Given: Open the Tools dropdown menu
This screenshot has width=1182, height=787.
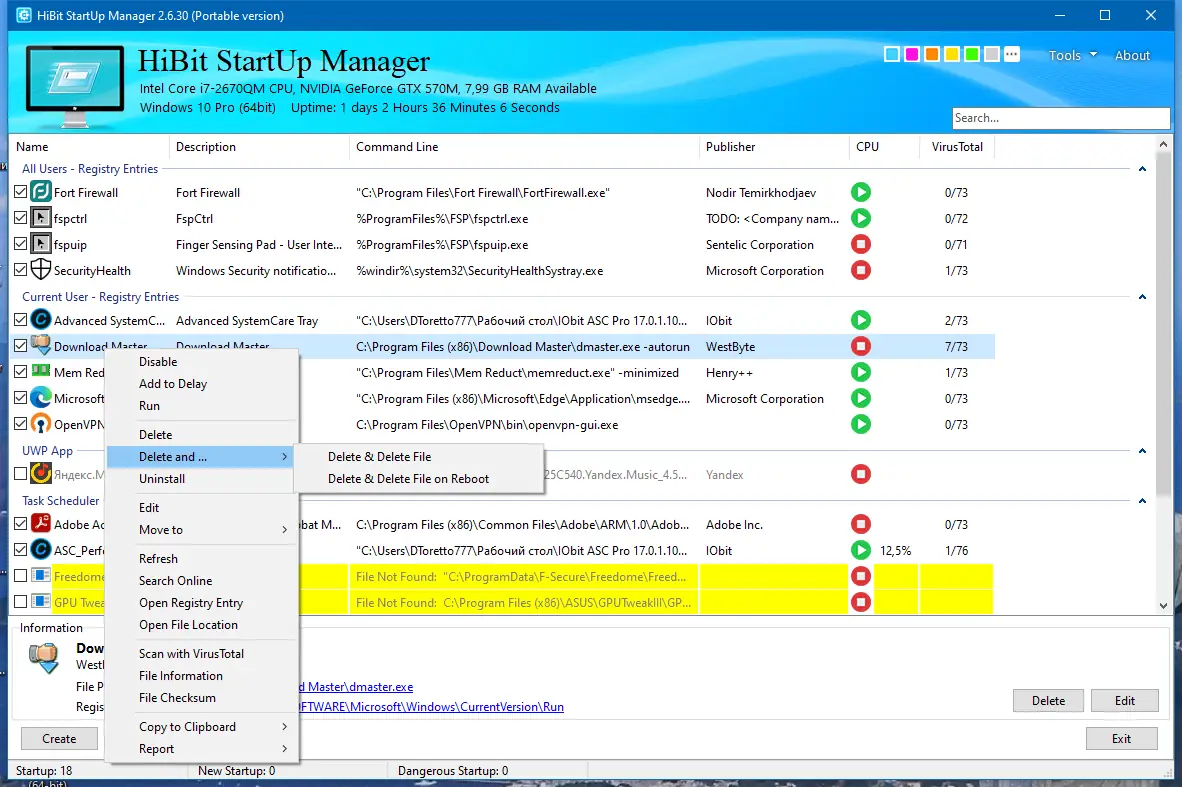Looking at the screenshot, I should (1072, 55).
